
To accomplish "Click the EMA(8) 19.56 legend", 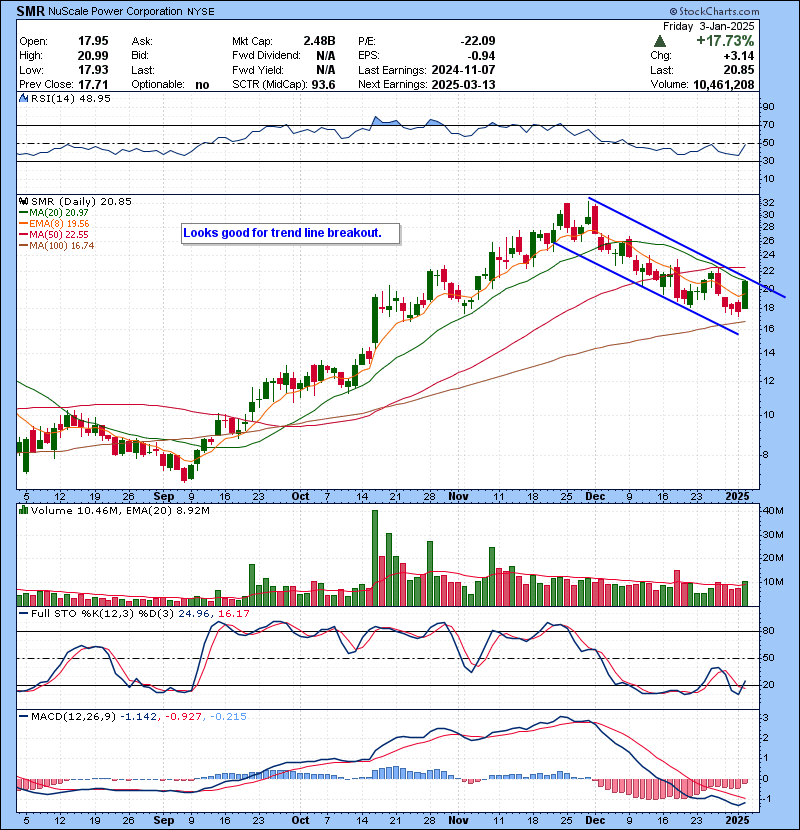I will pos(55,223).
